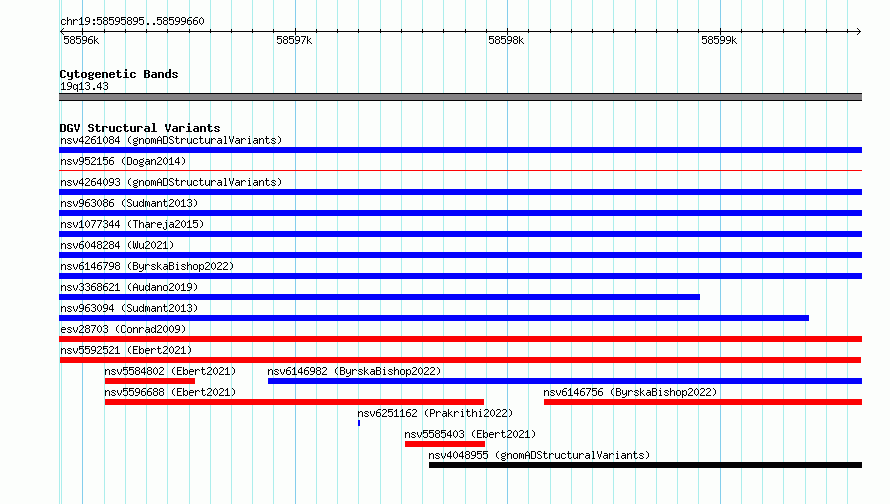Select the red bar under esv28703

click(x=460, y=339)
